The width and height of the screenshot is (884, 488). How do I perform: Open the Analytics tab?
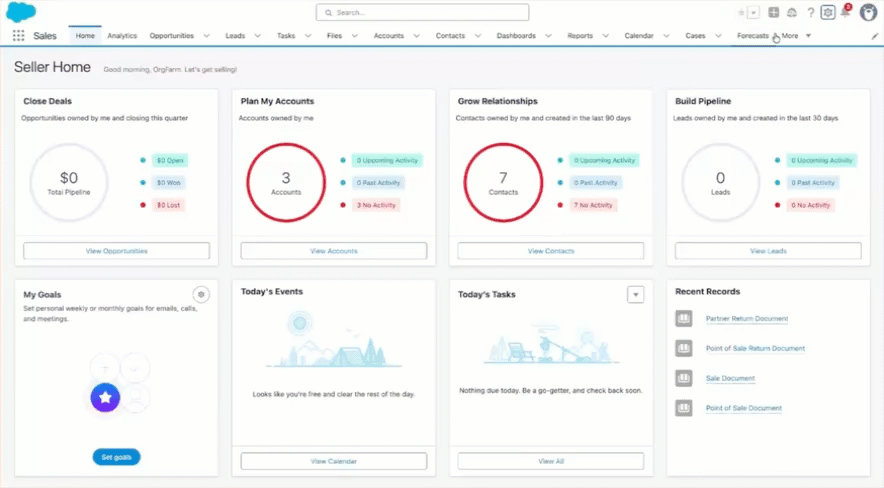click(x=122, y=36)
